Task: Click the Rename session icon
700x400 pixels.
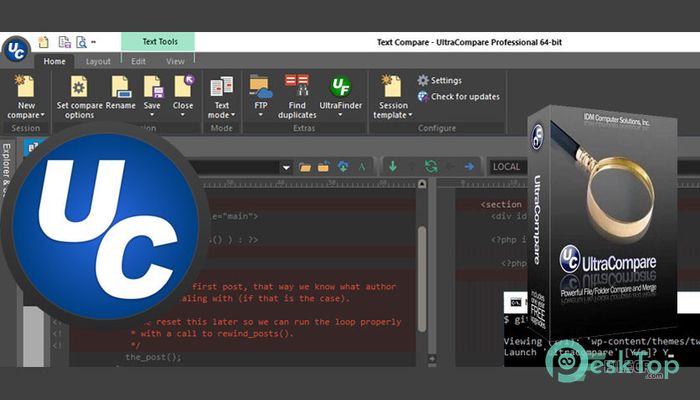Action: [121, 87]
